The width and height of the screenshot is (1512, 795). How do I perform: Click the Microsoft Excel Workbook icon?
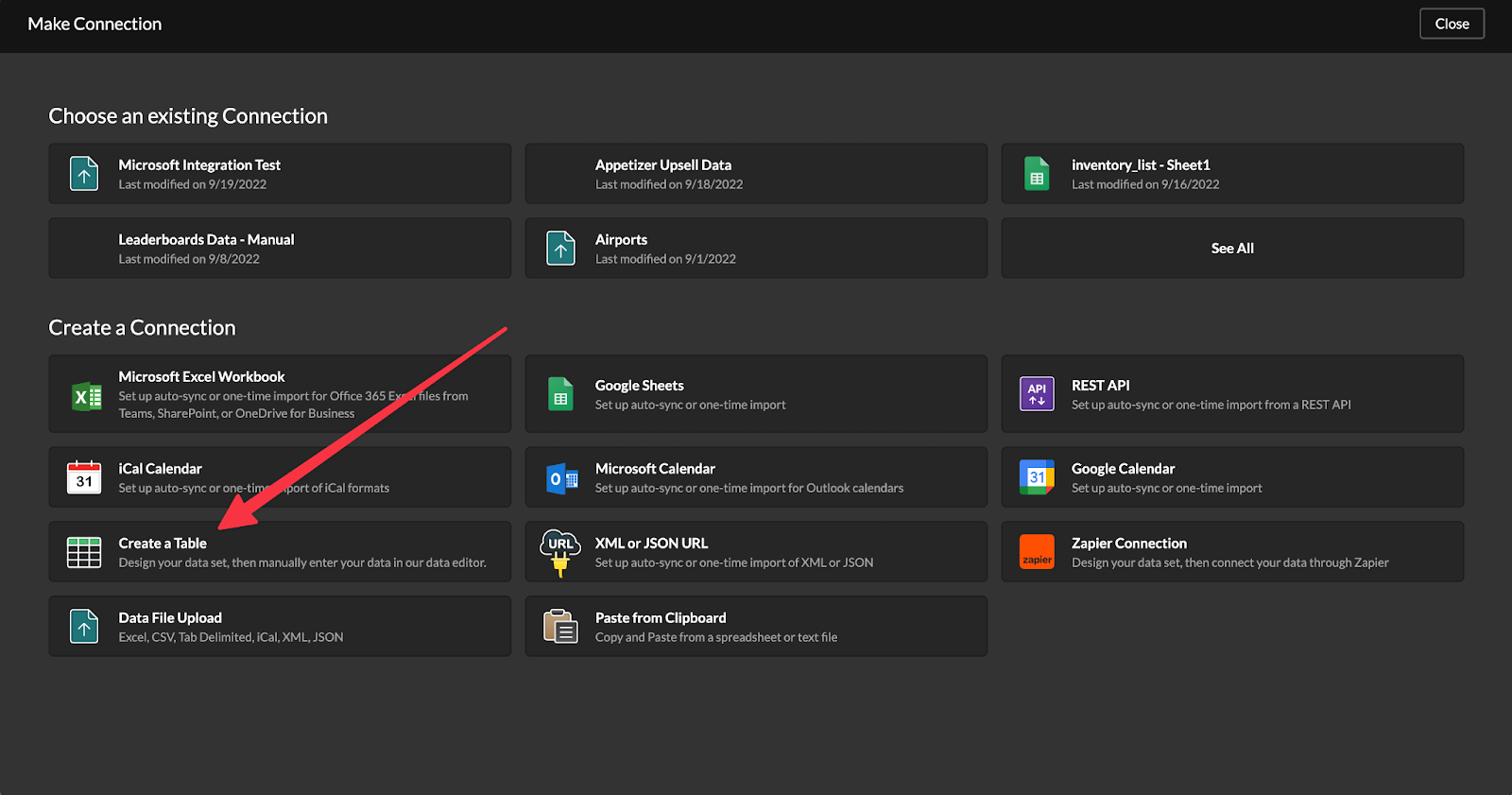pos(86,396)
